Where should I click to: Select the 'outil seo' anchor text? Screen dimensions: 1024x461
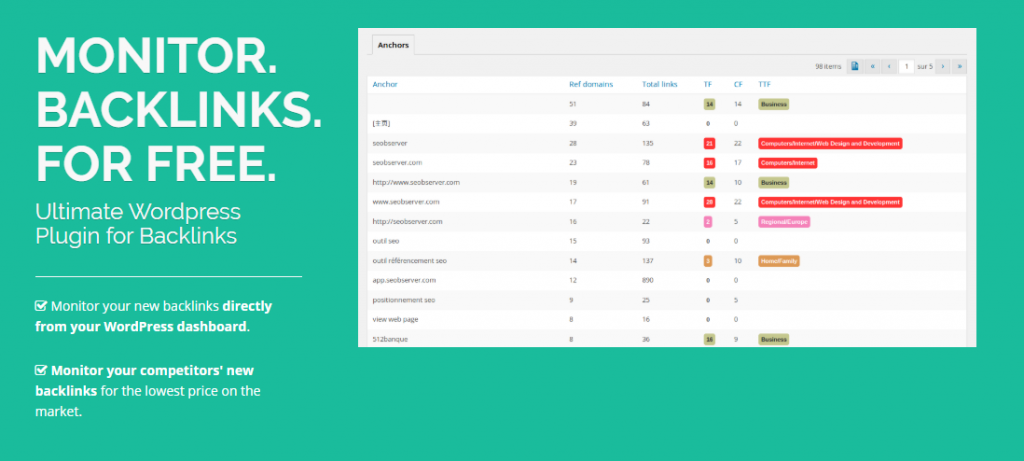pos(385,241)
